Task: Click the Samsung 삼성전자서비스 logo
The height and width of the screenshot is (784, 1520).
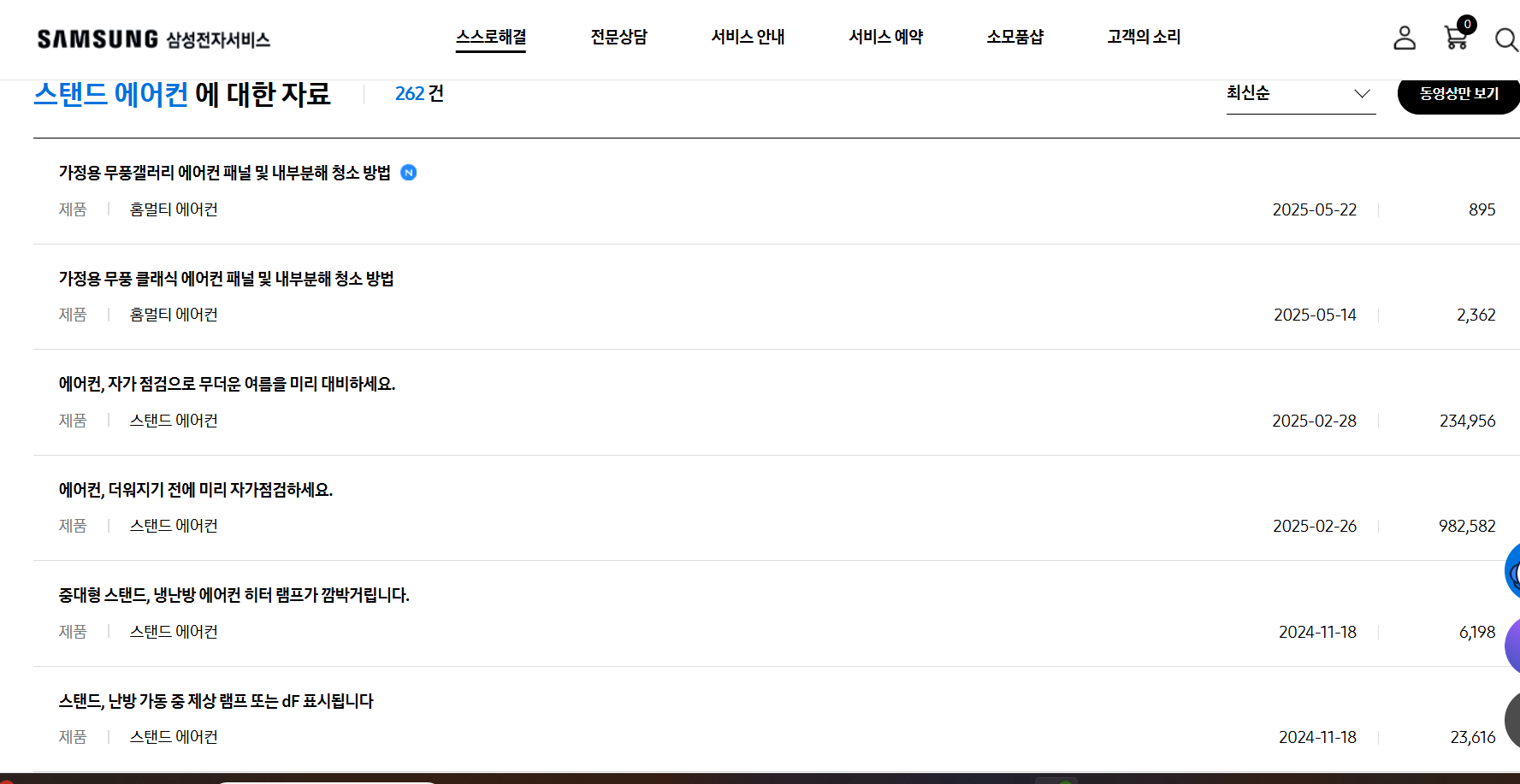Action: 154,39
